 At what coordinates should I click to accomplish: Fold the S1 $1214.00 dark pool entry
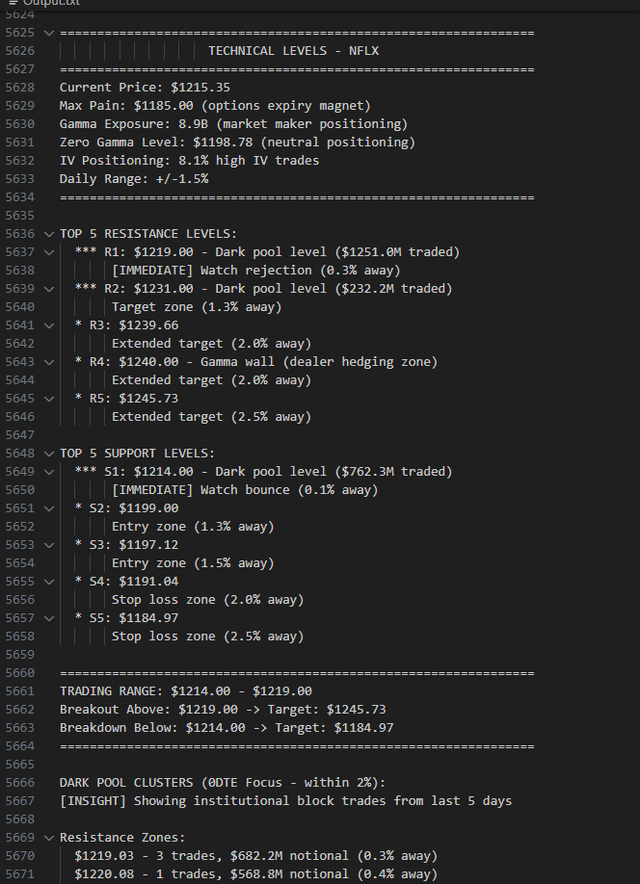click(x=49, y=471)
